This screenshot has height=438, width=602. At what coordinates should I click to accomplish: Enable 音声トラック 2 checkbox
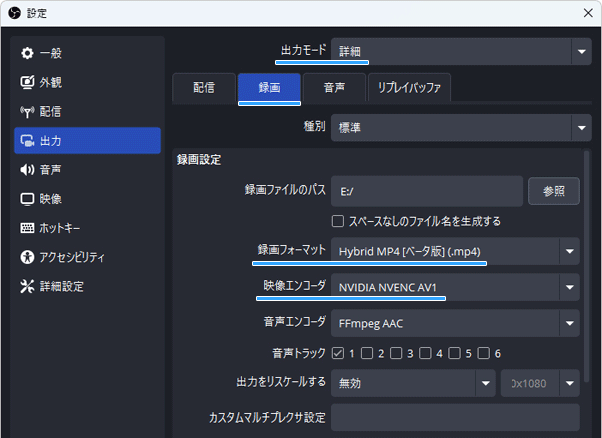coord(367,353)
